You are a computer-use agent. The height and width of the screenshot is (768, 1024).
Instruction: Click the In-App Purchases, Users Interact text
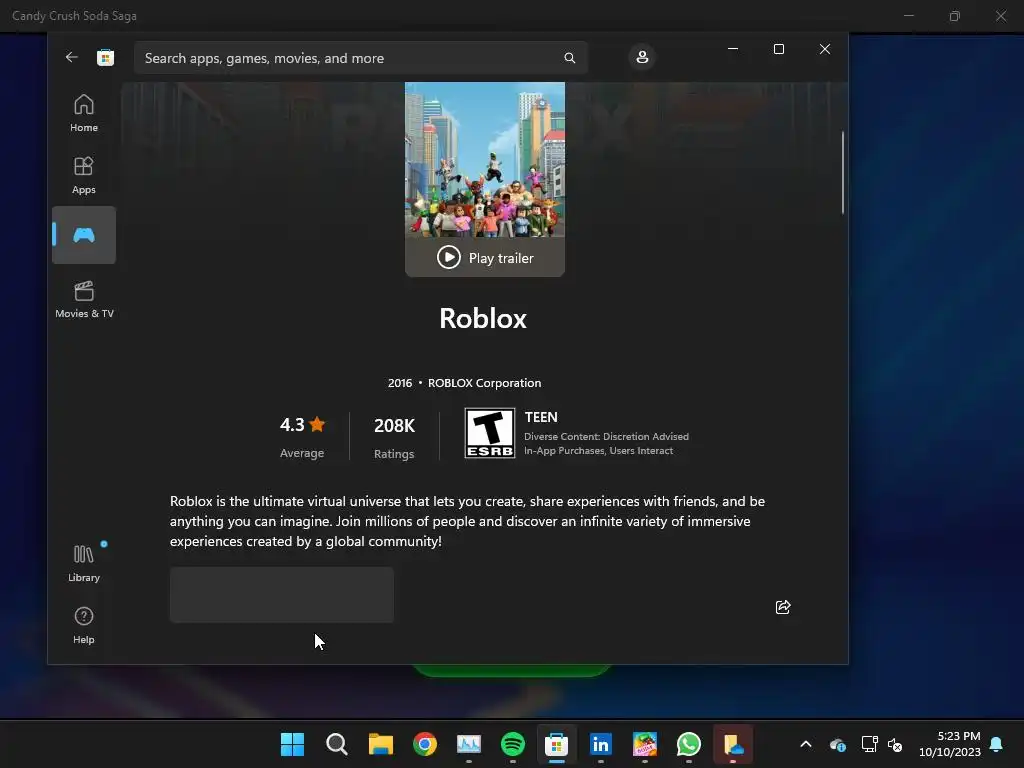coord(598,451)
